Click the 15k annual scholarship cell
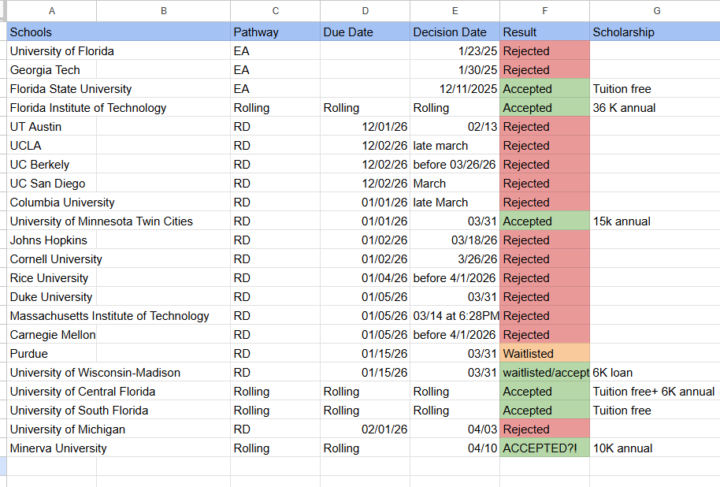Viewport: 720px width, 487px height. [655, 221]
